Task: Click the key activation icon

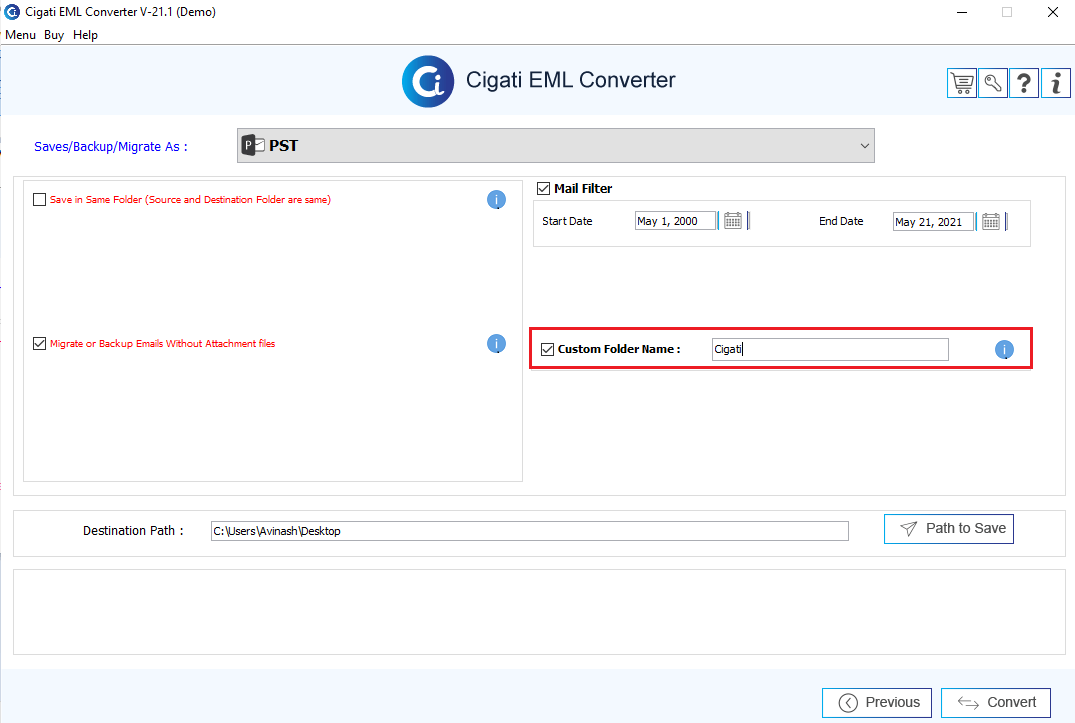Action: pos(993,84)
